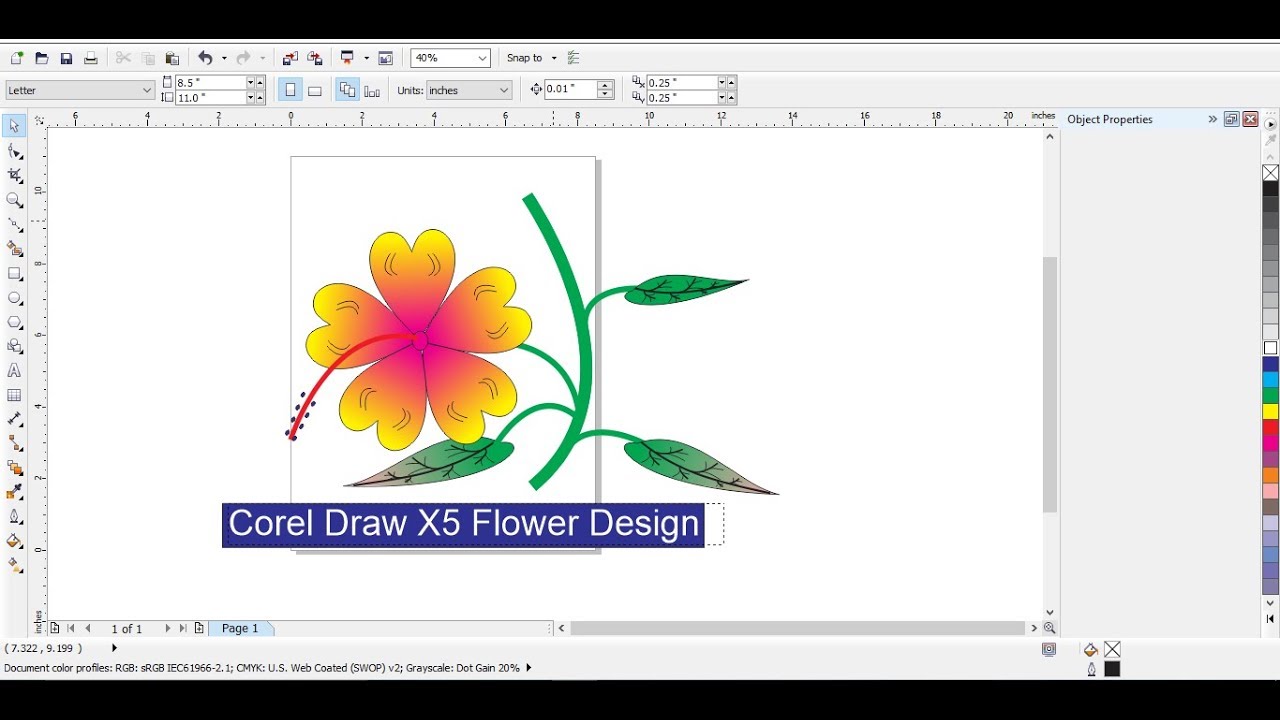This screenshot has height=720, width=1280.
Task: Open the Welcome Screen icon
Action: [386, 58]
